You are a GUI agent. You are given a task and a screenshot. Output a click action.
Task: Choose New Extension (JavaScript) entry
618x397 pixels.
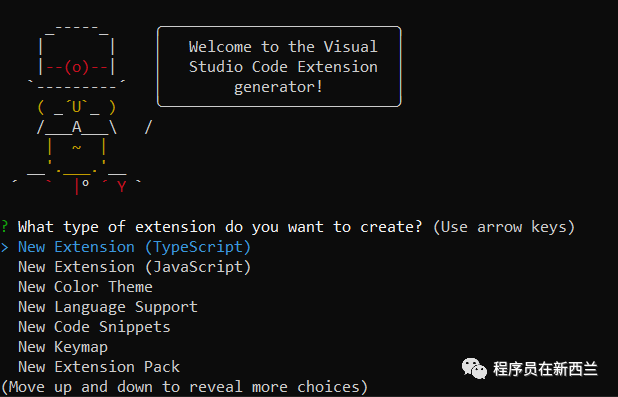pyautogui.click(x=134, y=267)
